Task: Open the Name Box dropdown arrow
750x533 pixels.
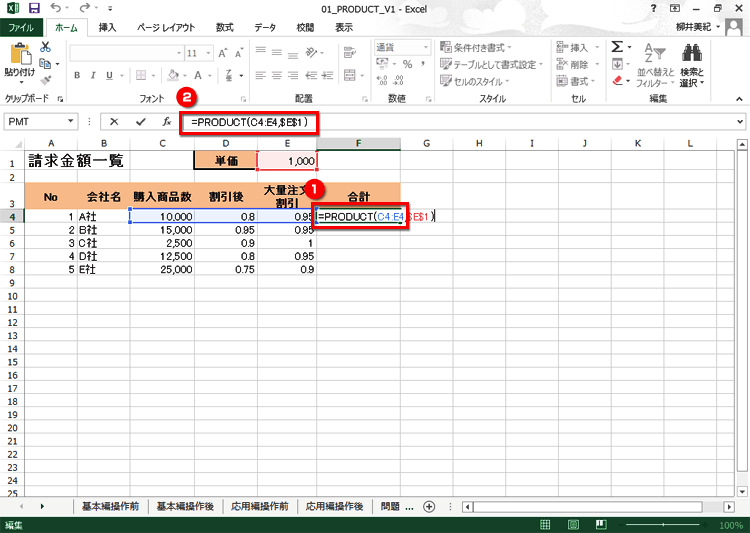Action: (70, 121)
